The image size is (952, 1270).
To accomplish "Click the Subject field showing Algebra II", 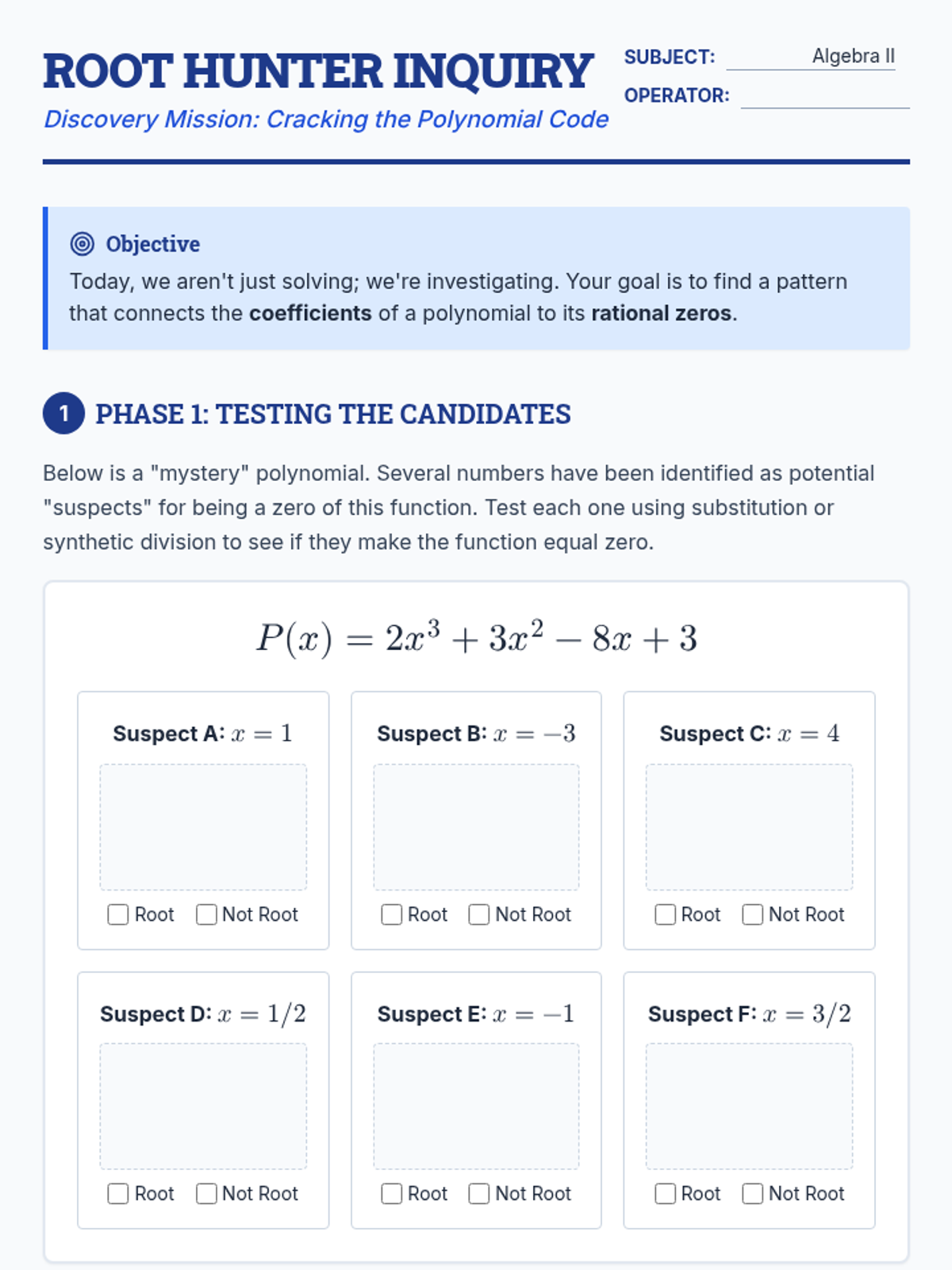I will pos(811,57).
